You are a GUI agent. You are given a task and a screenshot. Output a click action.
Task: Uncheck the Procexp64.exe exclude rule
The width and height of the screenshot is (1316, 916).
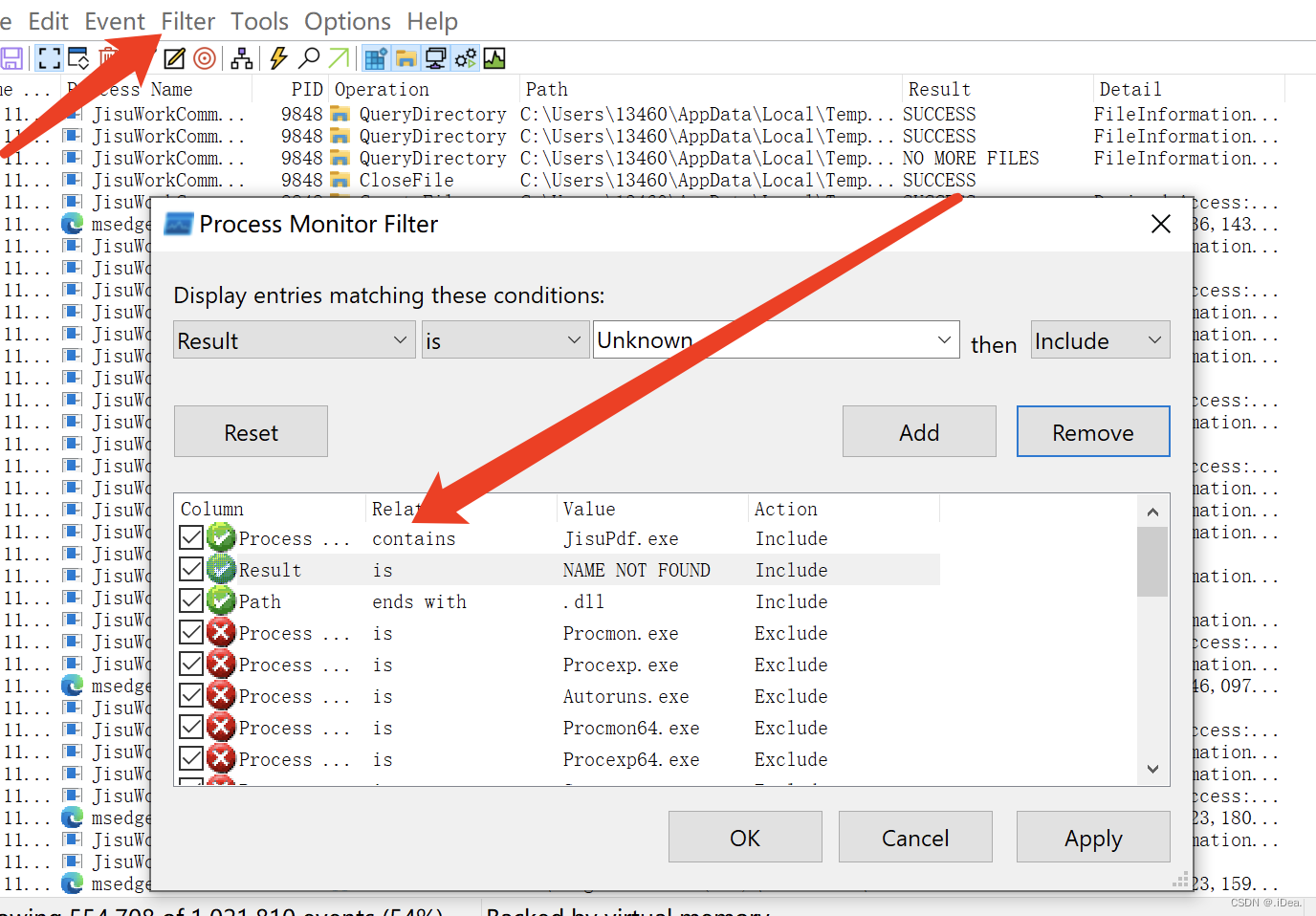point(191,758)
